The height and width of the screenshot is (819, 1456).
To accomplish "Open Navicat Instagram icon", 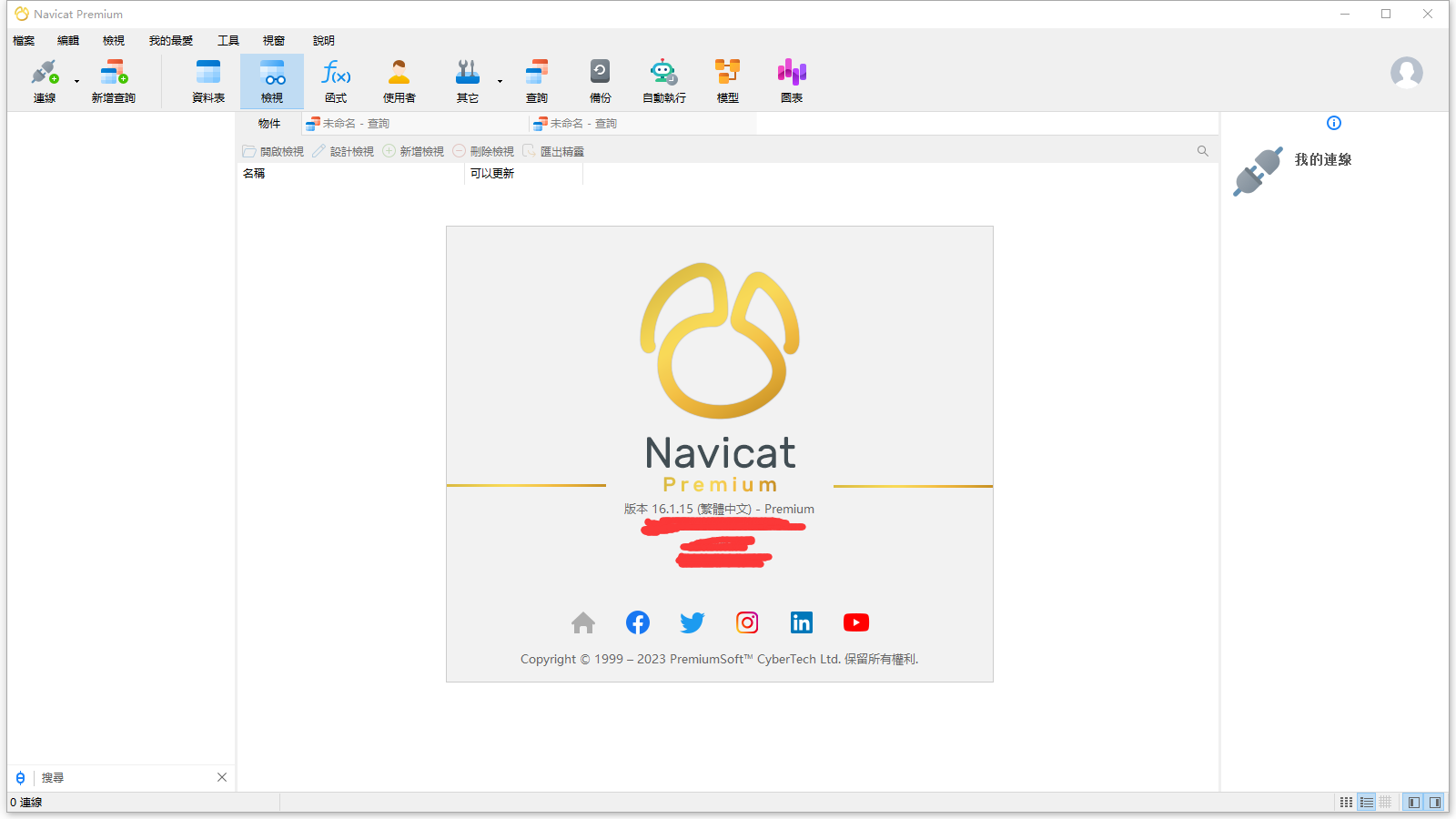I will (x=747, y=622).
